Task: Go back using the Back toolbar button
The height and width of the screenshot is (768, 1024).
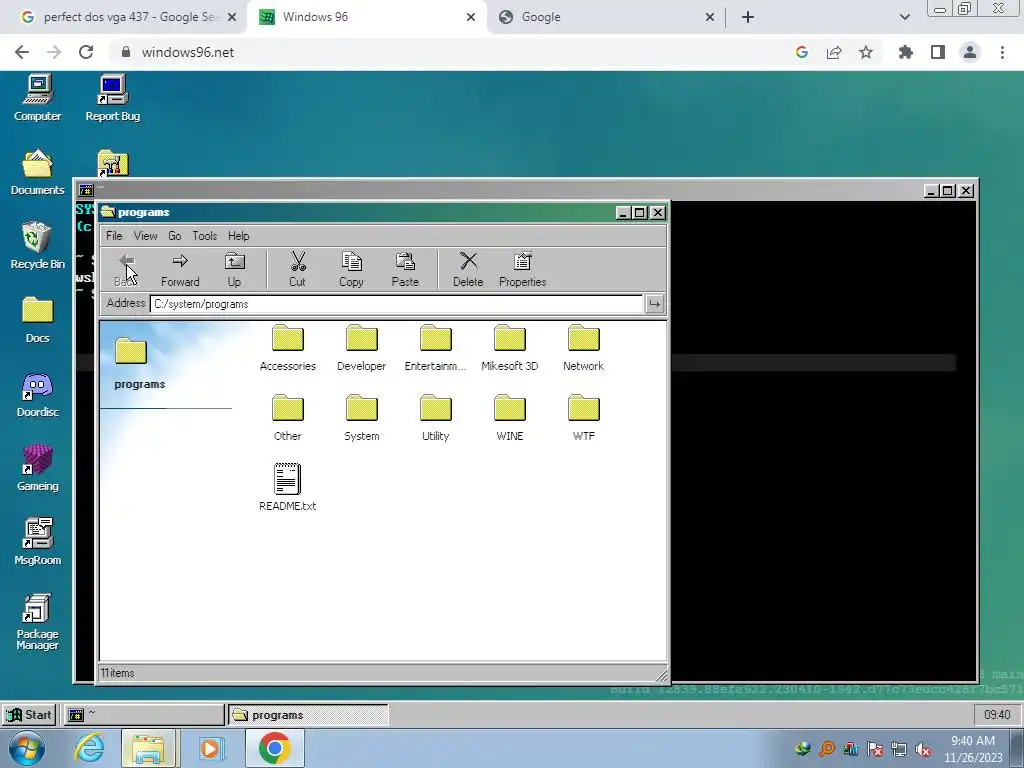Action: 125,270
